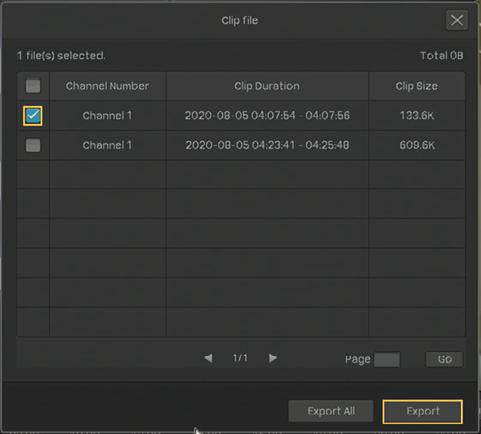Click the 04:23:41 - 04:25:48 duration cell
Image resolution: width=481 pixels, height=434 pixels.
(x=267, y=145)
